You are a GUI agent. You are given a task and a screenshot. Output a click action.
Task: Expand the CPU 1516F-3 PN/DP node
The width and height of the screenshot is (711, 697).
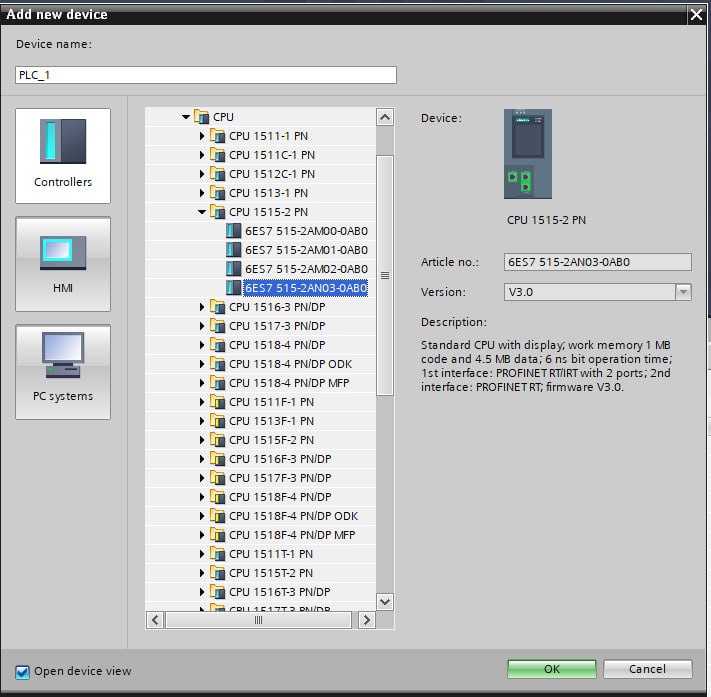click(202, 460)
